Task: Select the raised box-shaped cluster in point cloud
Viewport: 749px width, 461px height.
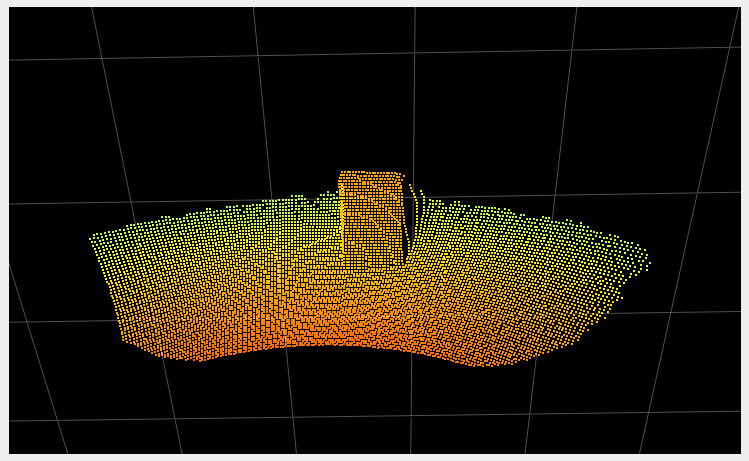Action: pos(373,217)
